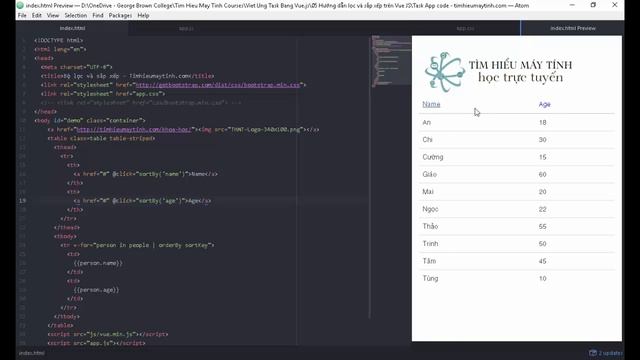Click the v-for person in people code line

tap(137, 245)
